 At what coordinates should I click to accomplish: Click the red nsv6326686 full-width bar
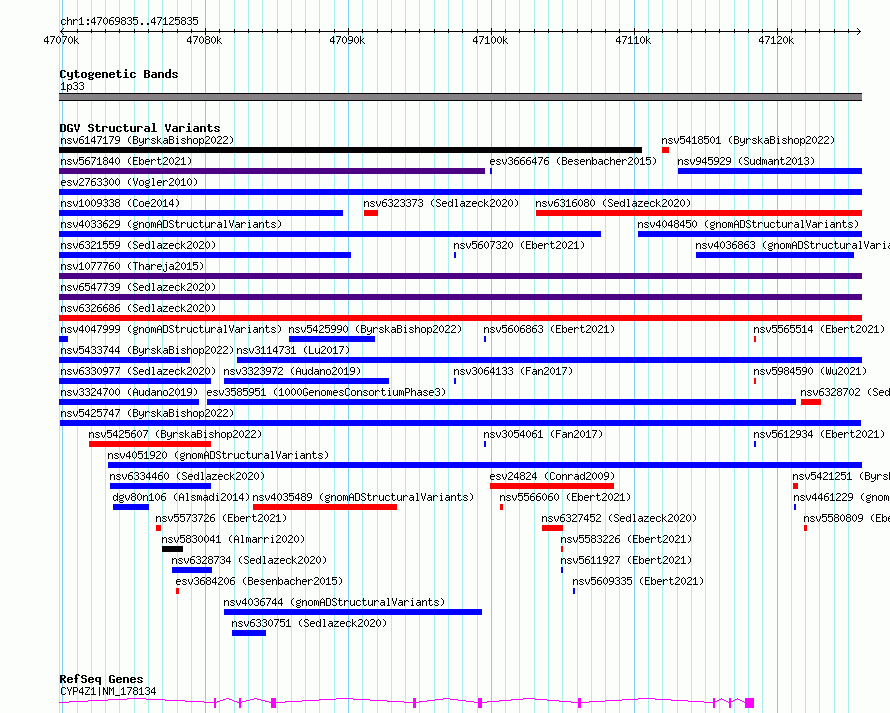(460, 318)
